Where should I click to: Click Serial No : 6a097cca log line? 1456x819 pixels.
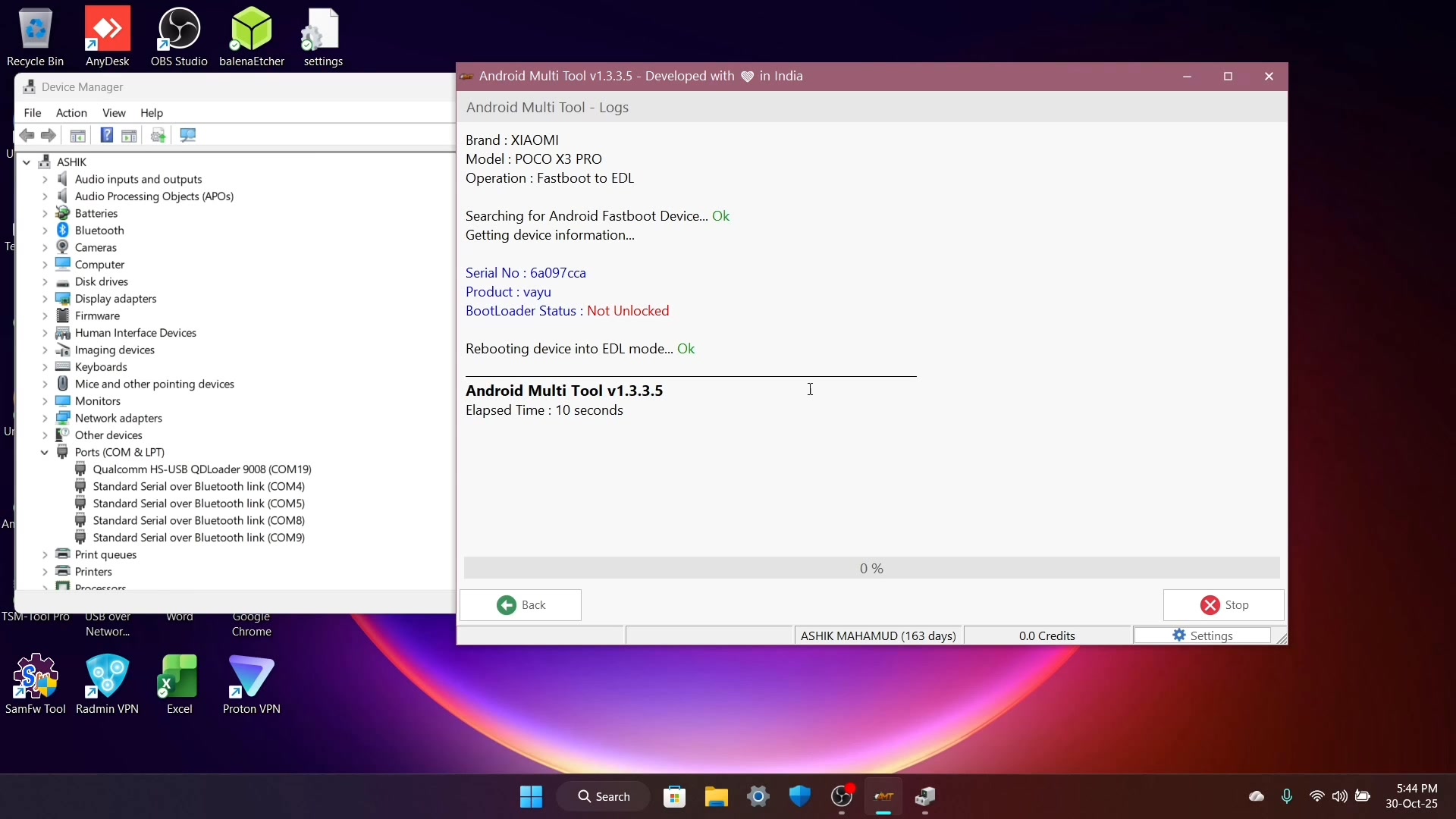pyautogui.click(x=526, y=273)
